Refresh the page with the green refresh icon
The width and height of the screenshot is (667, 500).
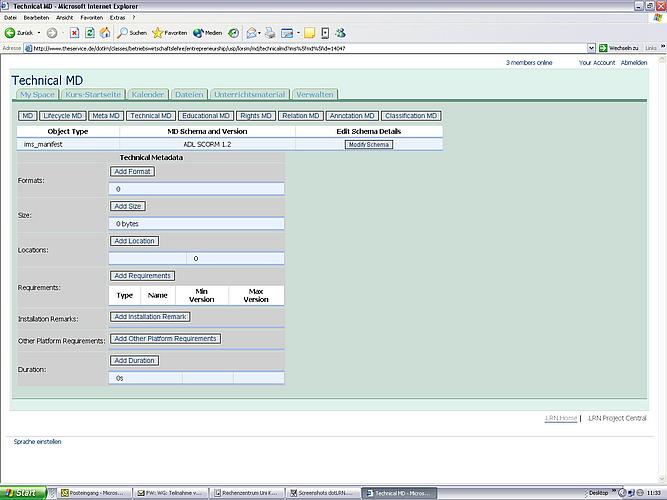pyautogui.click(x=90, y=33)
